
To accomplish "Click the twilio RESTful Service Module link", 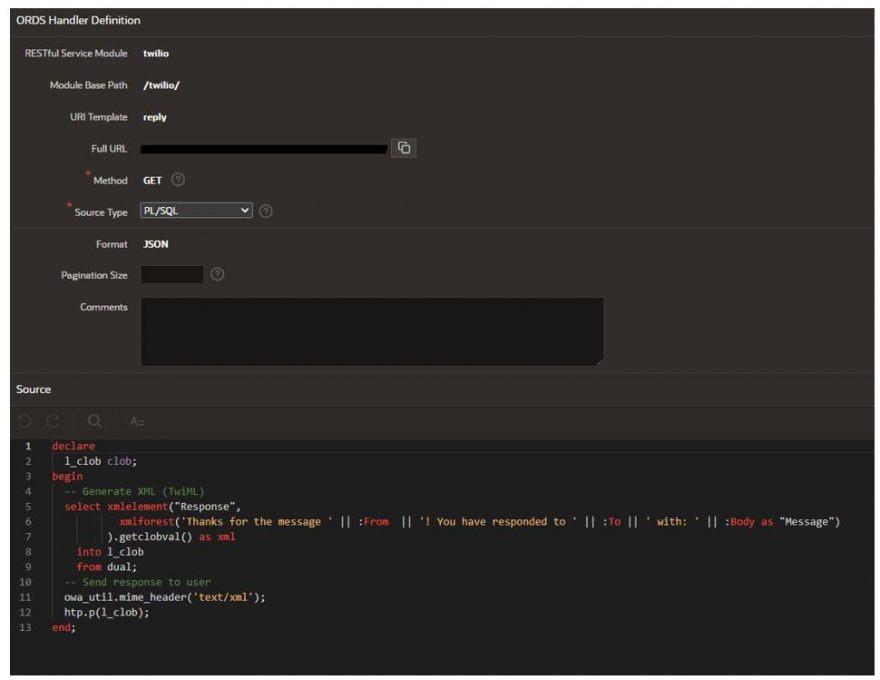I will click(155, 53).
